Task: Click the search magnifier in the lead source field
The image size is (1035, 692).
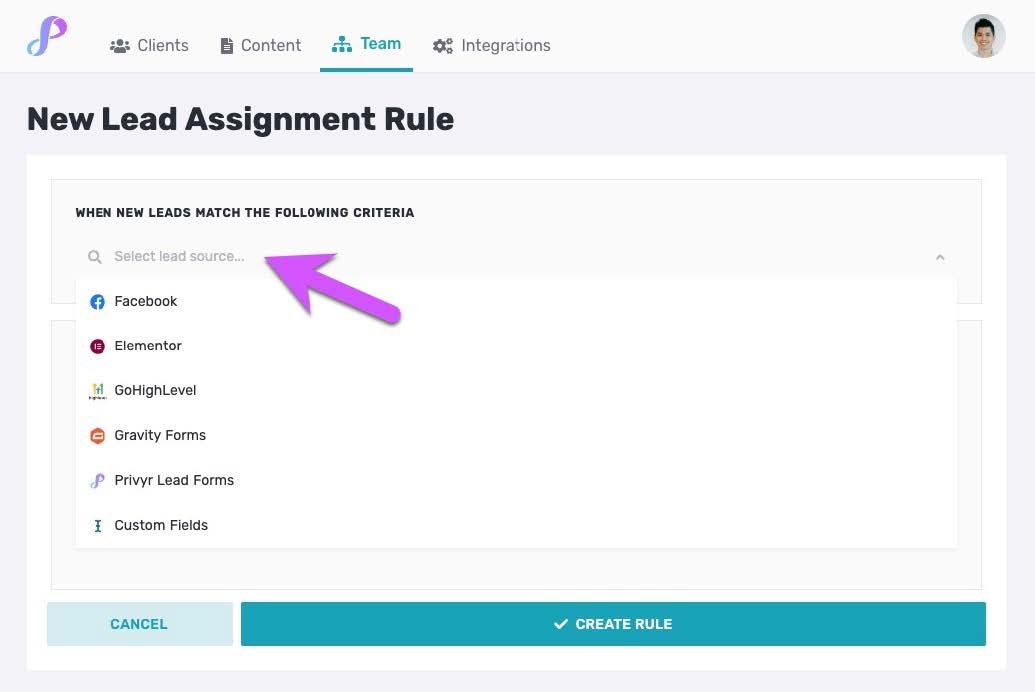Action: [94, 257]
